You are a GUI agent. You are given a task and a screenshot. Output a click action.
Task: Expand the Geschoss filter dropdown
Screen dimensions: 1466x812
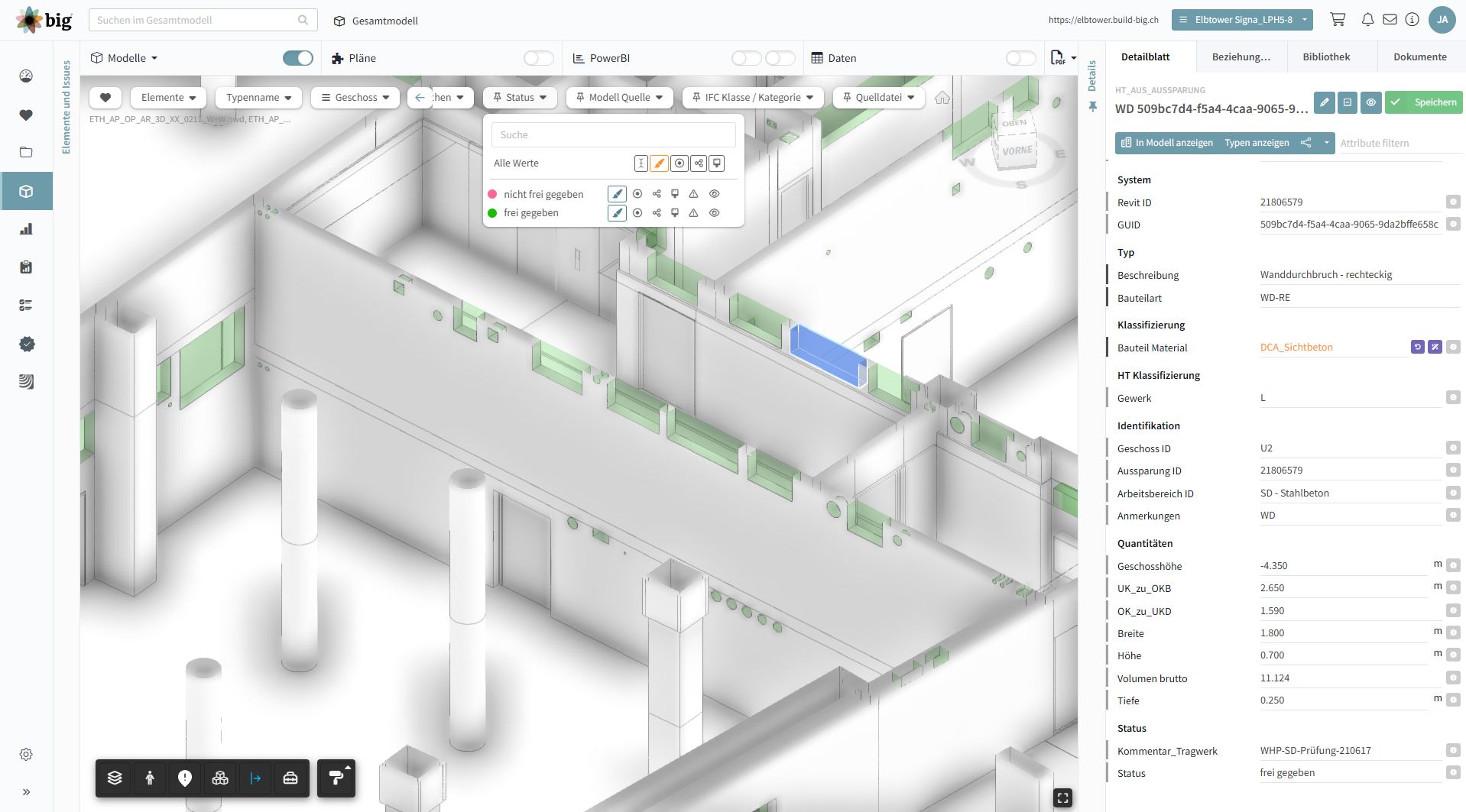[355, 98]
